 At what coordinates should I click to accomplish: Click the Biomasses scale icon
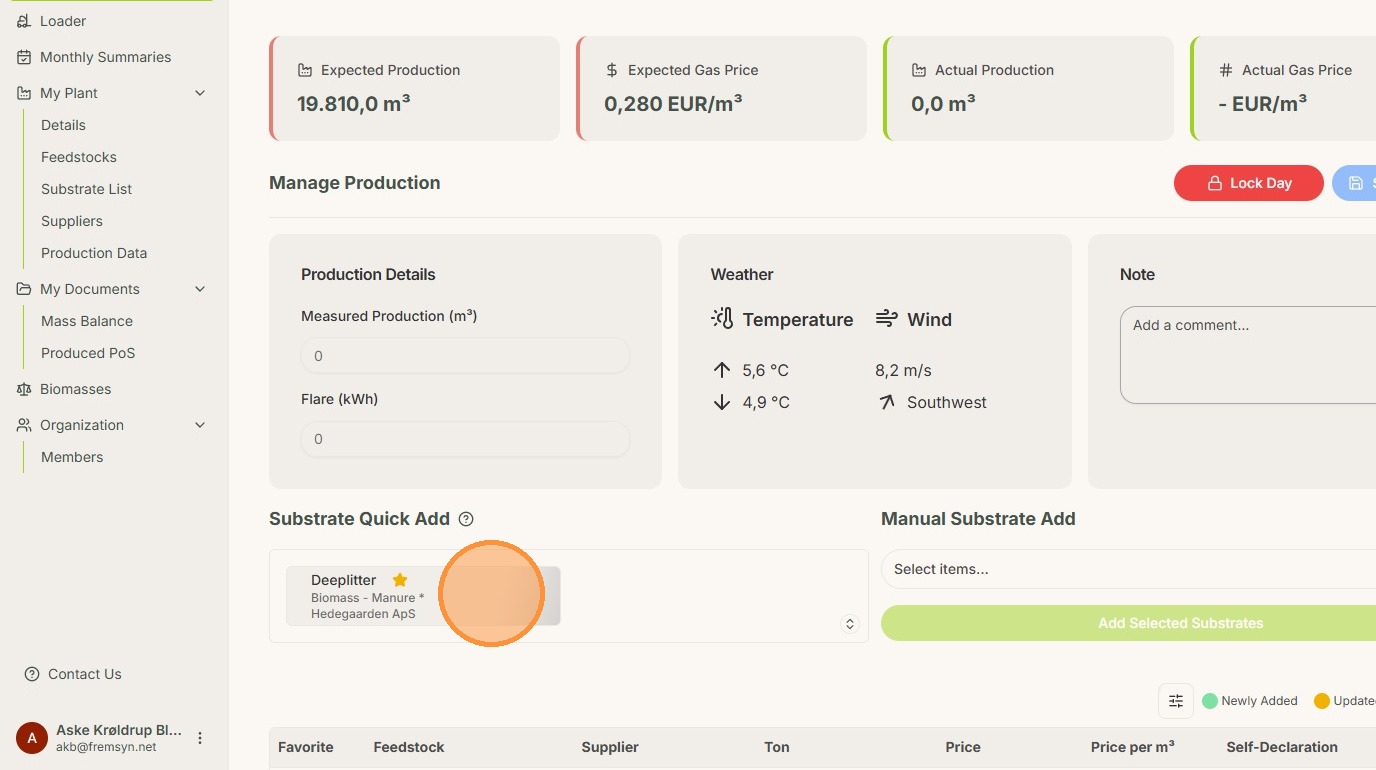24,389
